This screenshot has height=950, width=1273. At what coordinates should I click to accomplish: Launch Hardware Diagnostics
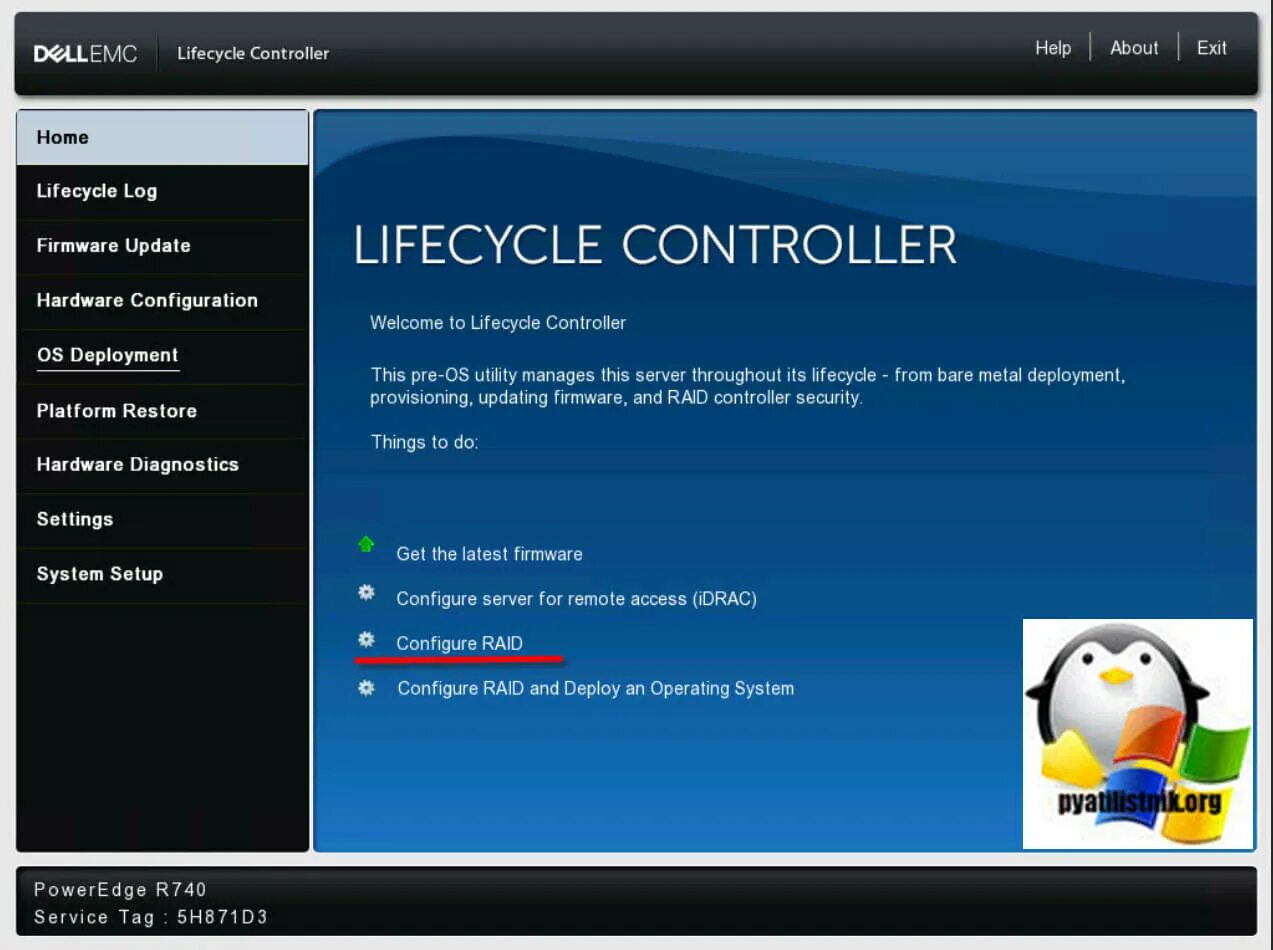pyautogui.click(x=162, y=465)
